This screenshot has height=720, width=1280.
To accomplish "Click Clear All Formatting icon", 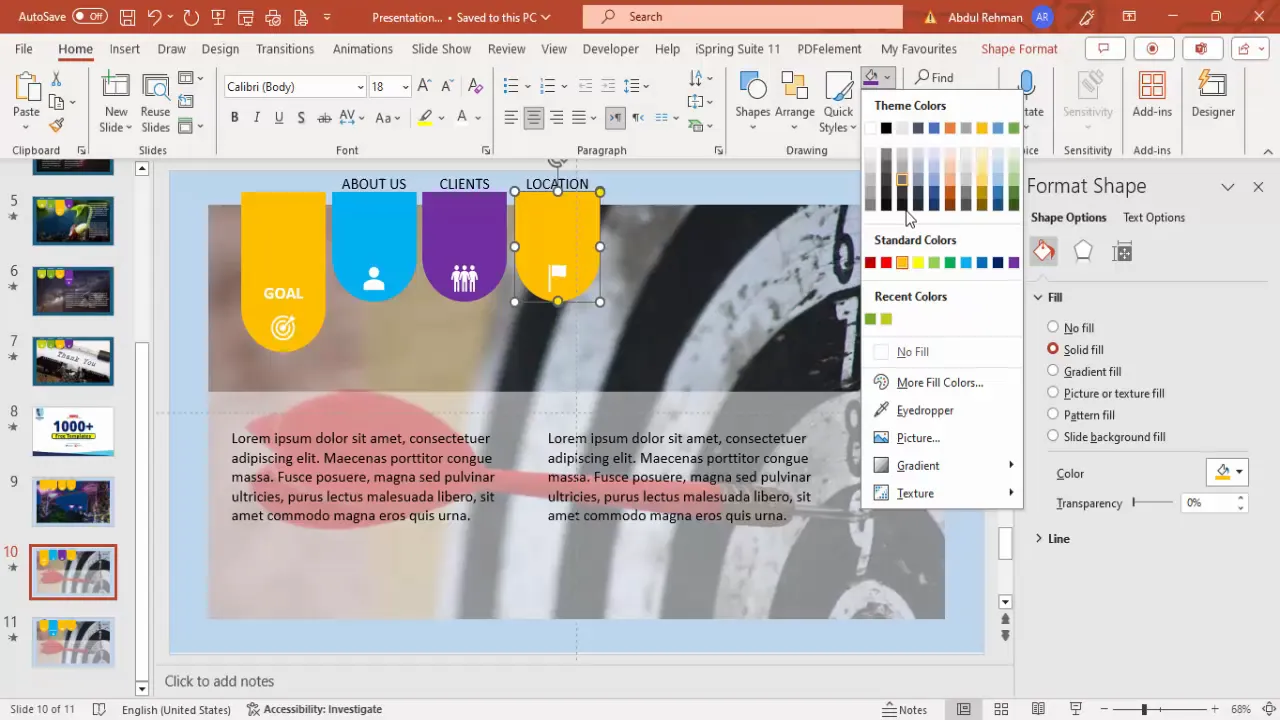I will point(475,87).
